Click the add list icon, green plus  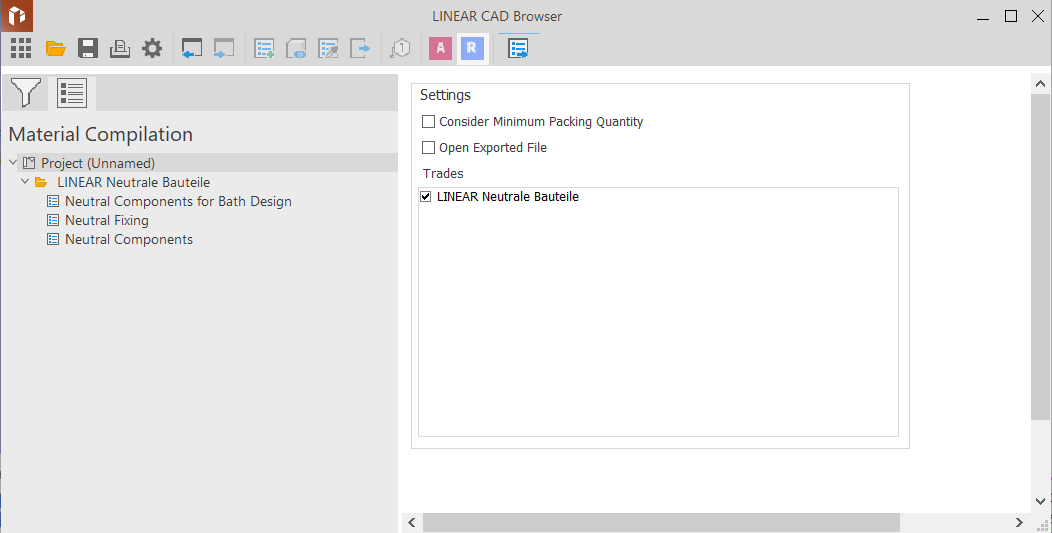[x=264, y=48]
